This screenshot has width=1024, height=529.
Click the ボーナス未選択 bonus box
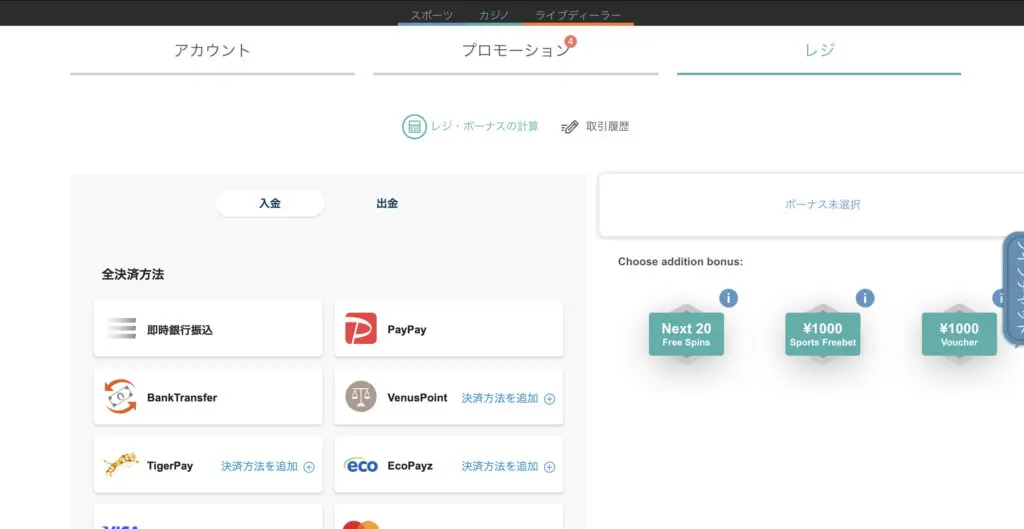click(x=811, y=204)
